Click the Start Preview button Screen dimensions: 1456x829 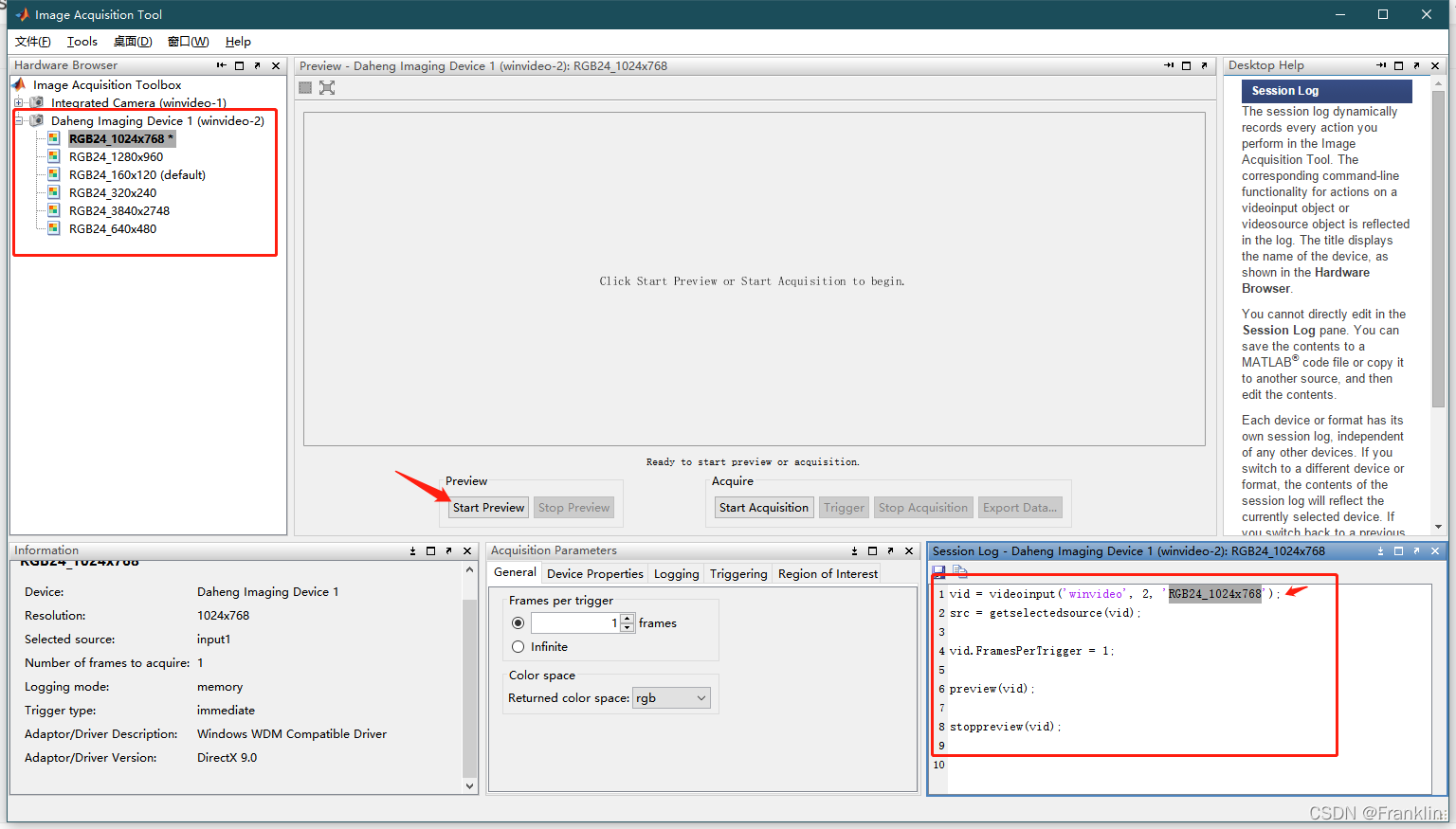pyautogui.click(x=488, y=508)
